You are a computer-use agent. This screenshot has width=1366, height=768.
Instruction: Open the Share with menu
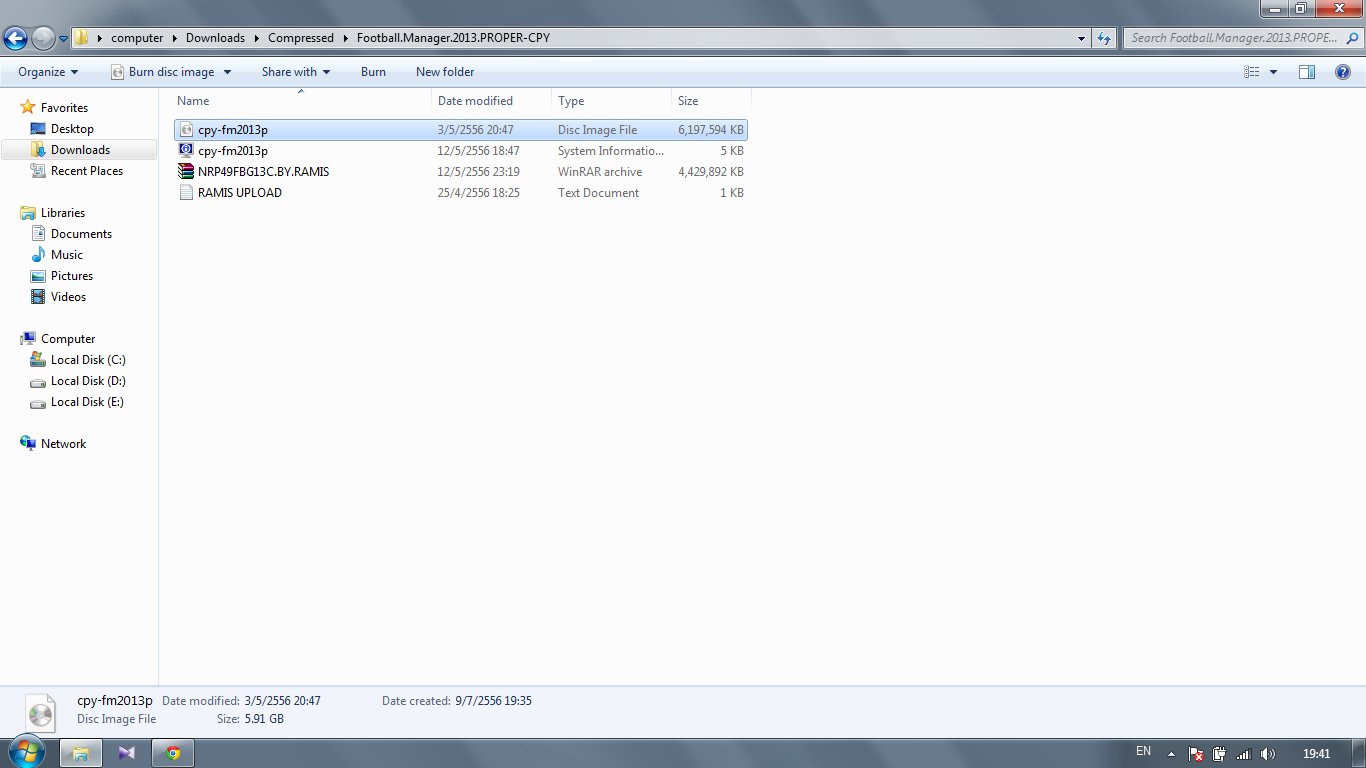click(x=296, y=72)
